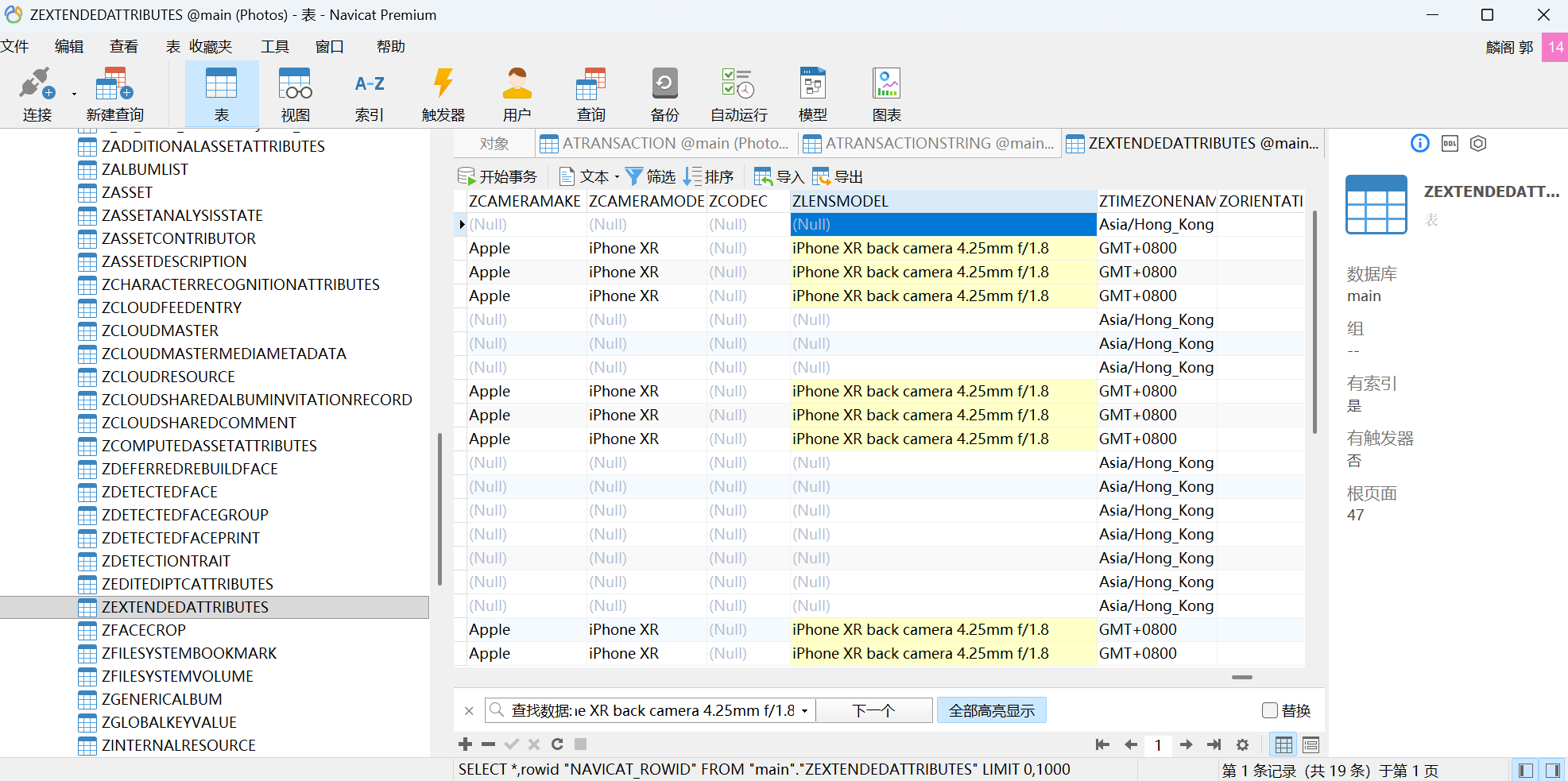Open the Automation (自动运行) tool
The image size is (1568, 781).
tap(738, 84)
